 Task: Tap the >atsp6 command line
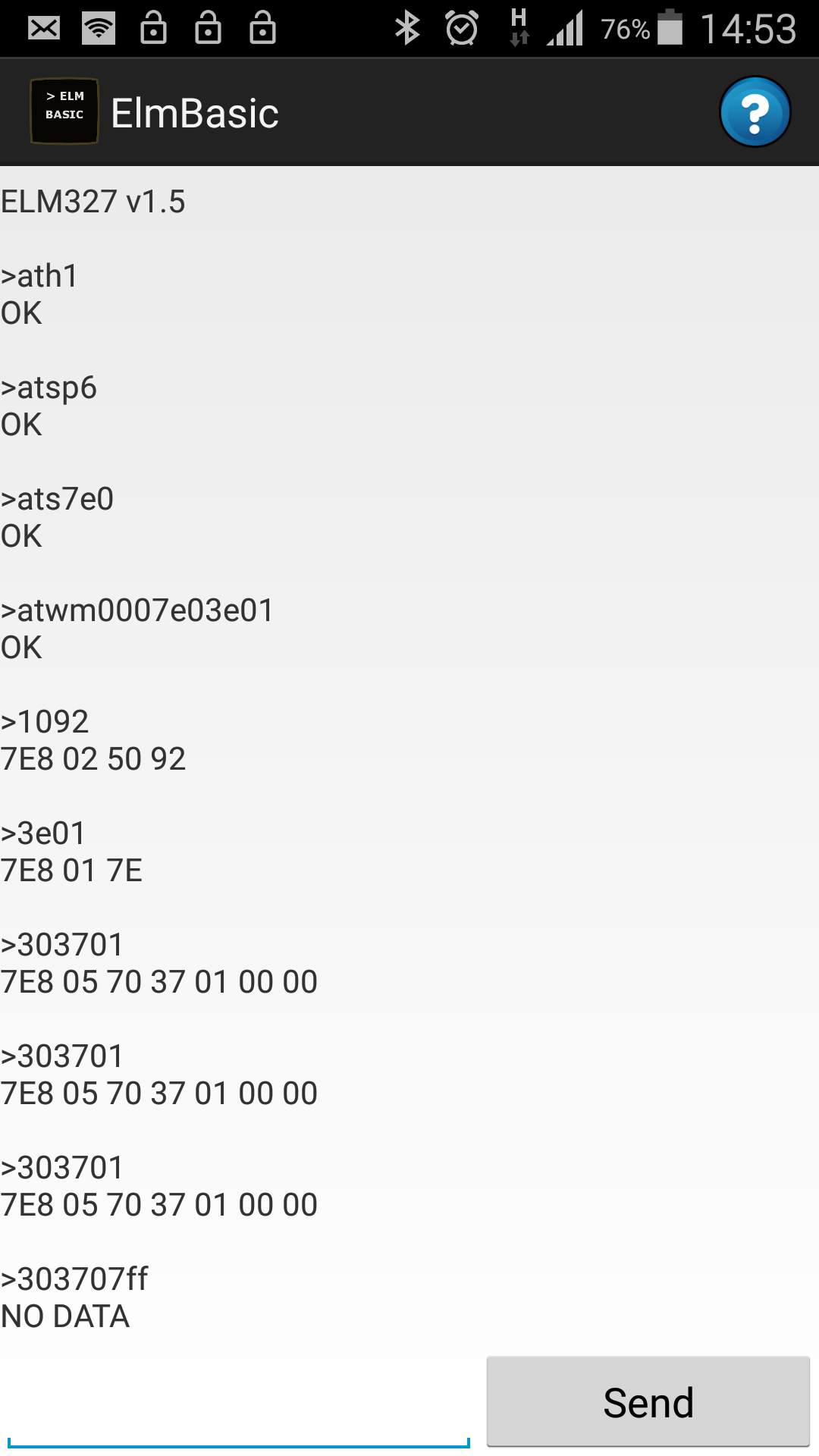[x=49, y=388]
